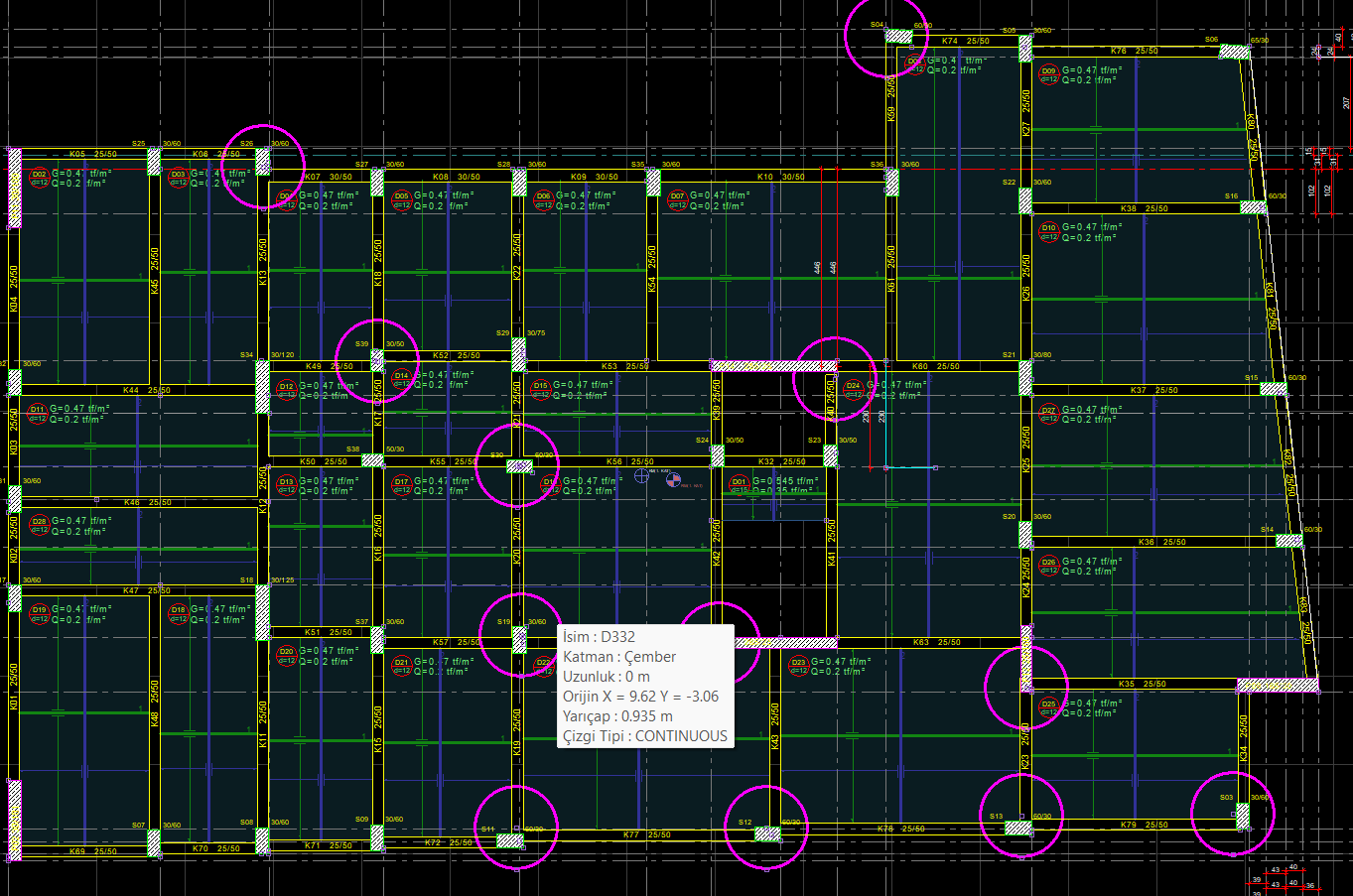The image size is (1353, 896).
Task: Click slab marker D15
Action: pyautogui.click(x=540, y=390)
